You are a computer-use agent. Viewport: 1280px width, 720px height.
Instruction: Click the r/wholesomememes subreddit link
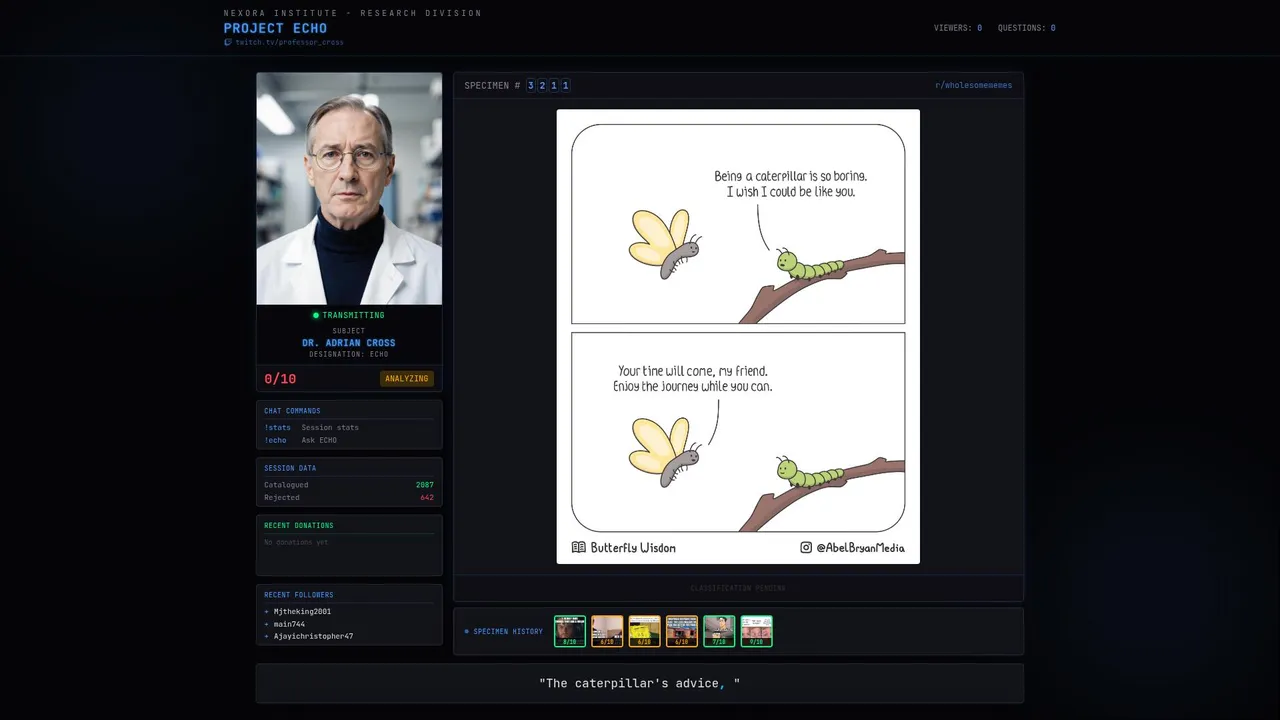(x=973, y=86)
